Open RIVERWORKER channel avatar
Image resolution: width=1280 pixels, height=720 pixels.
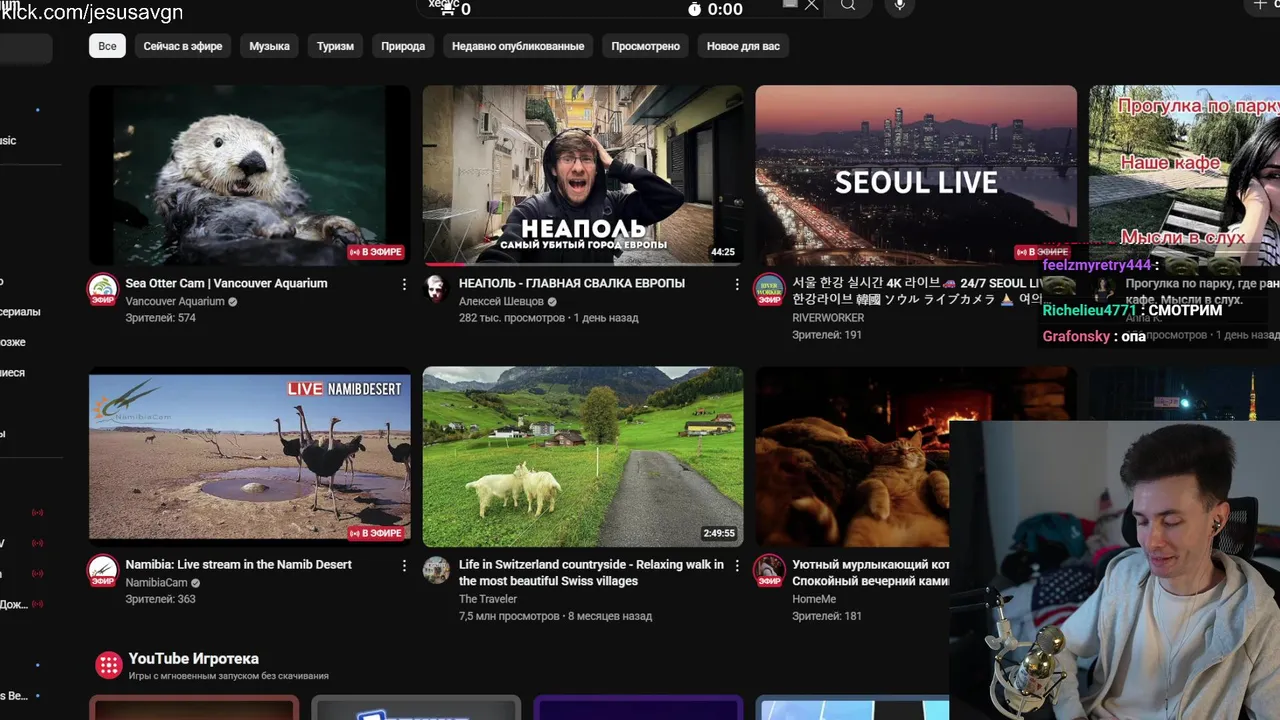769,290
